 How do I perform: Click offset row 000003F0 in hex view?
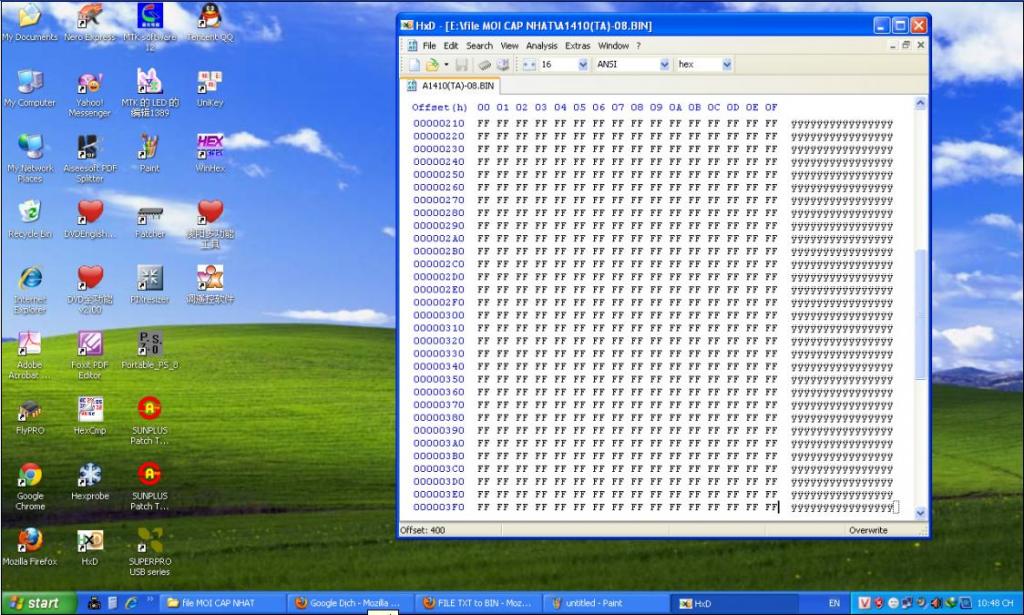(x=438, y=507)
